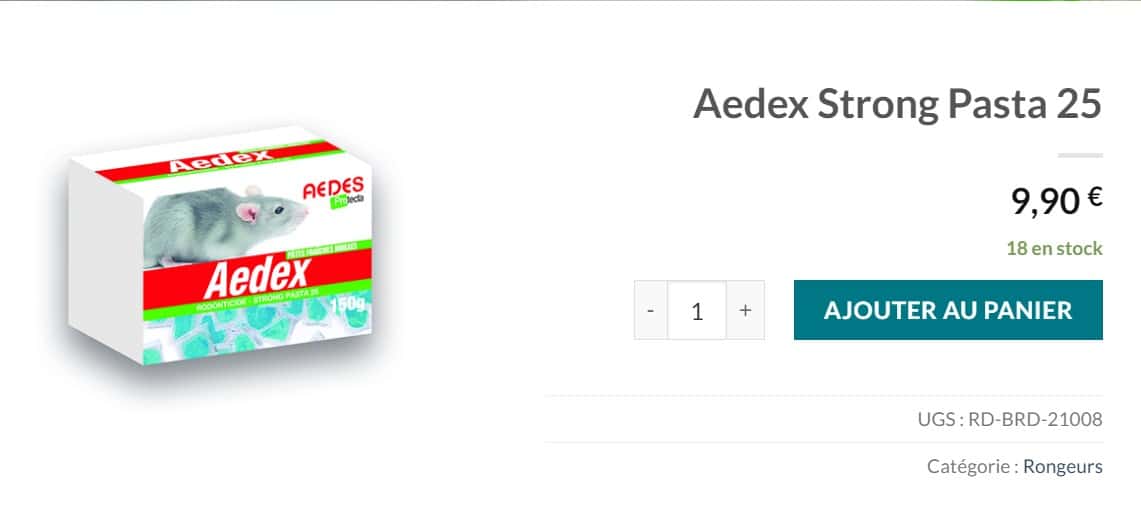This screenshot has width=1141, height=505.
Task: Increase quantity with the plus button
Action: (x=745, y=310)
